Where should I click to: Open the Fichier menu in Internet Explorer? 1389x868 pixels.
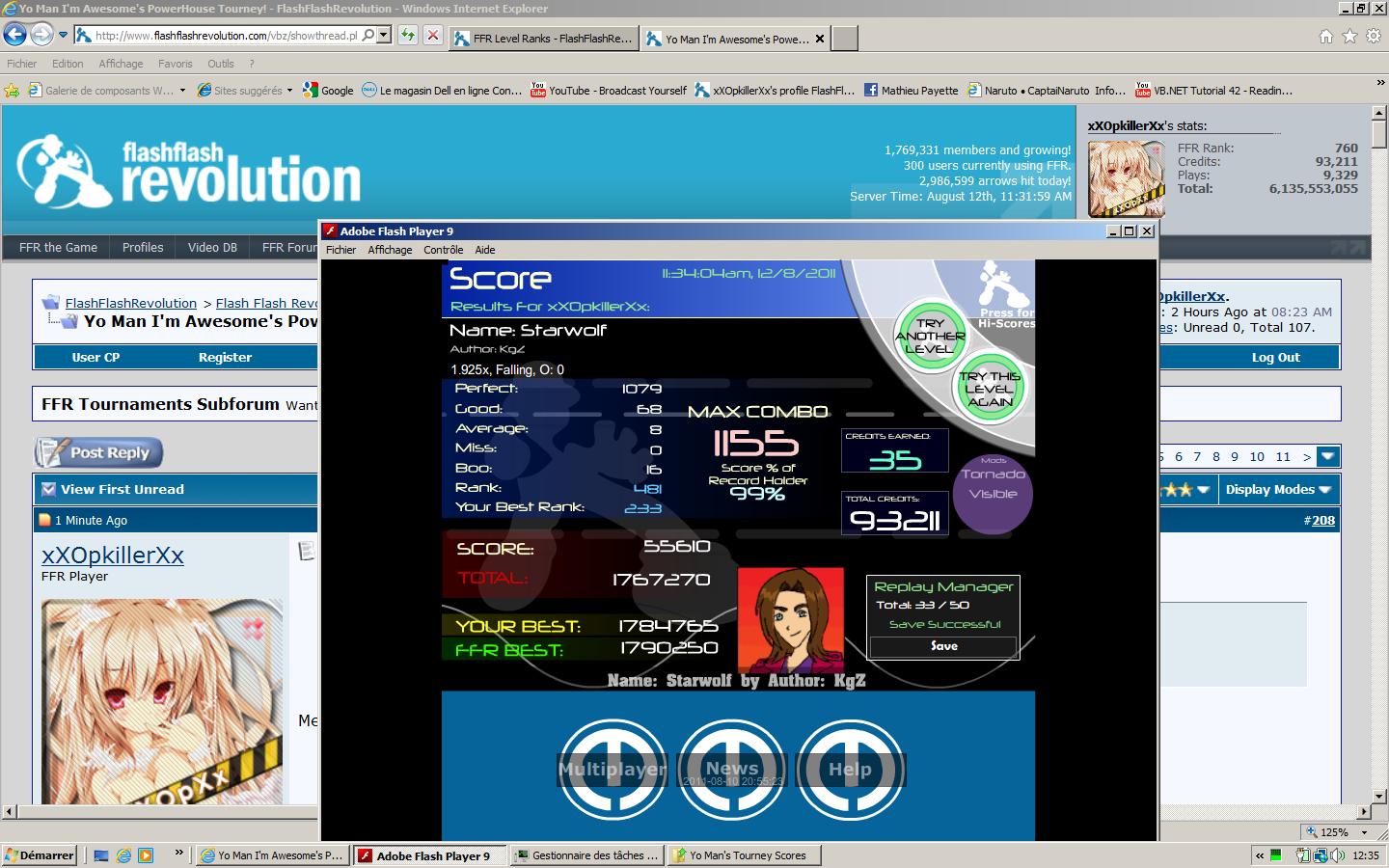click(x=21, y=64)
